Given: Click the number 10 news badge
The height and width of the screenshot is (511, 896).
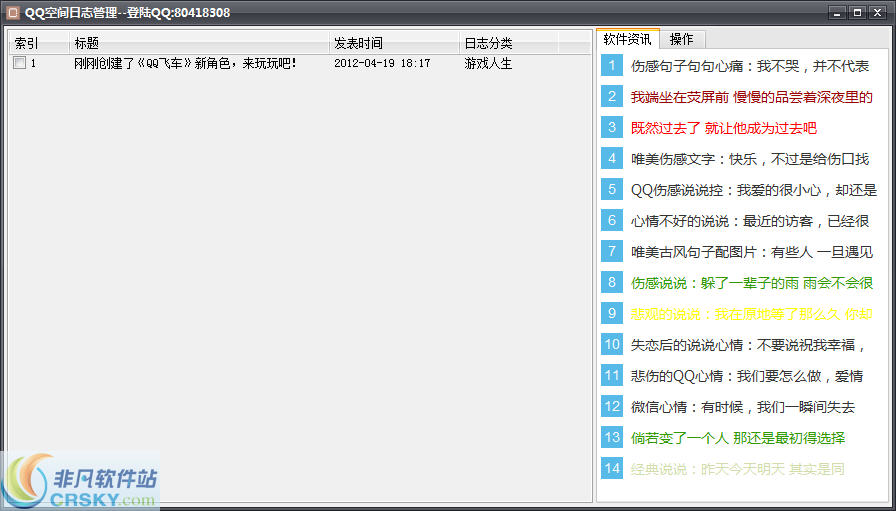Looking at the screenshot, I should point(612,344).
